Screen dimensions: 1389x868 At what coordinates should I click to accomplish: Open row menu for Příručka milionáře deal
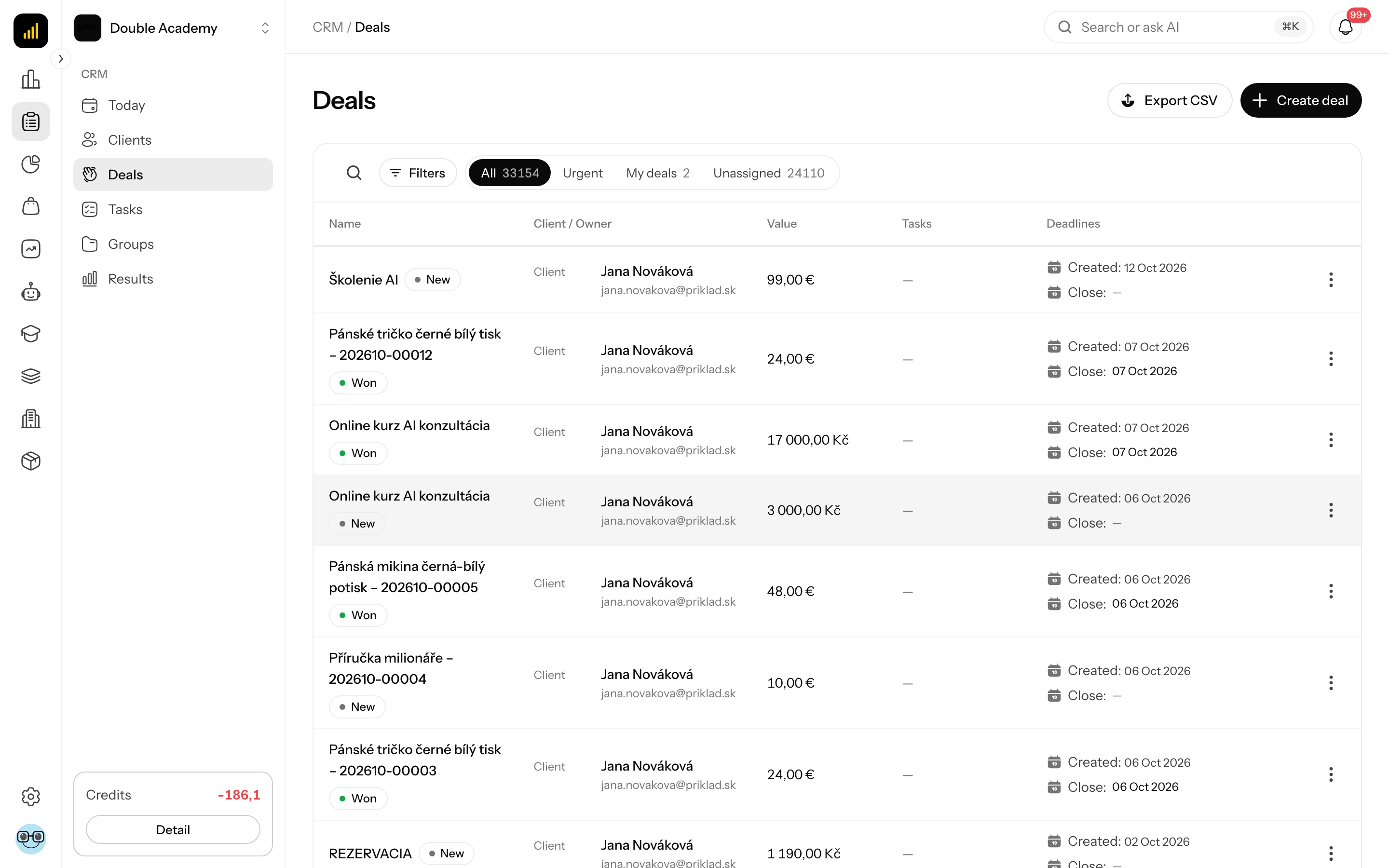tap(1331, 682)
